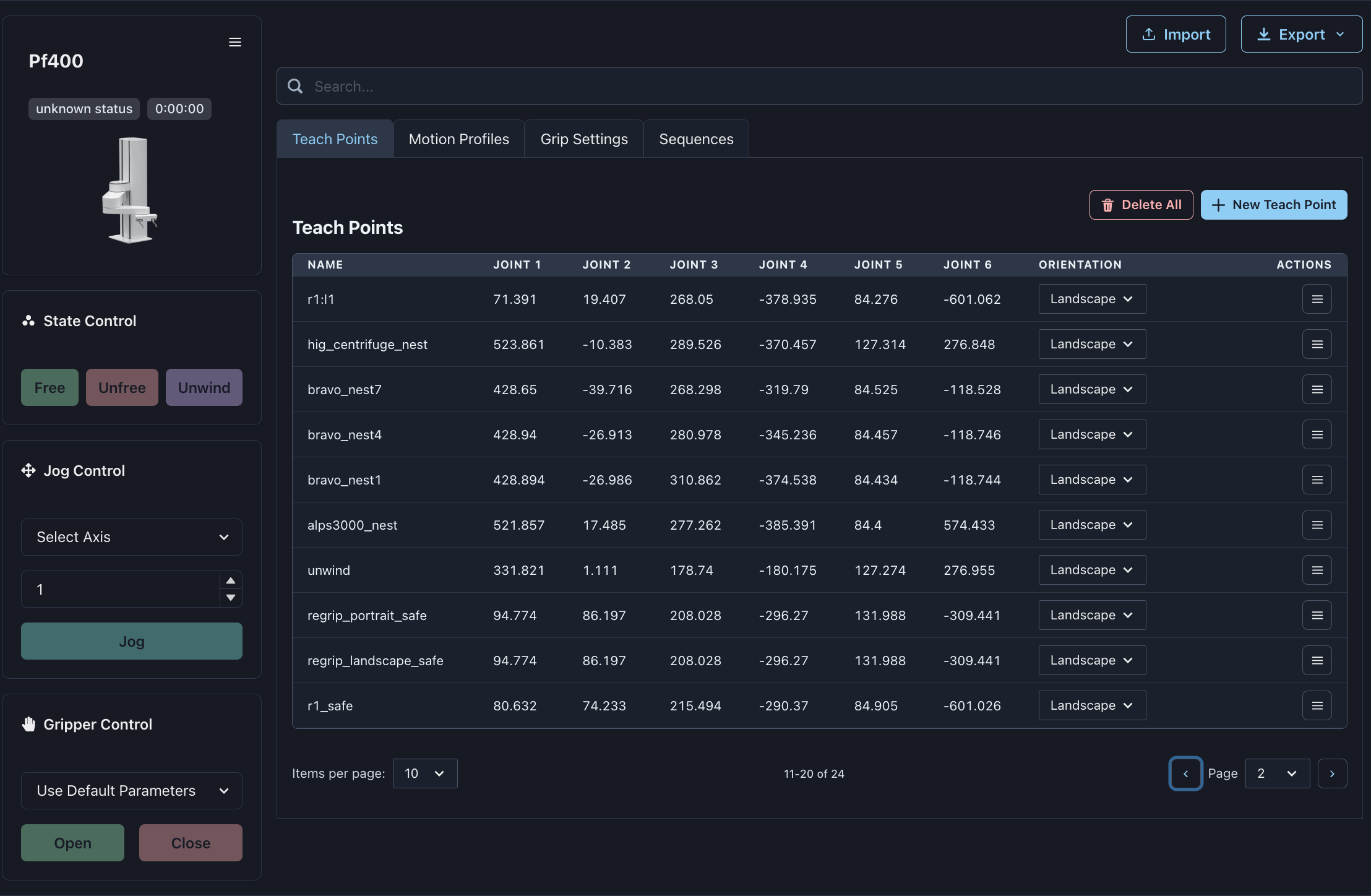Expand the Select Axis dropdown
The width and height of the screenshot is (1371, 896).
[x=132, y=537]
